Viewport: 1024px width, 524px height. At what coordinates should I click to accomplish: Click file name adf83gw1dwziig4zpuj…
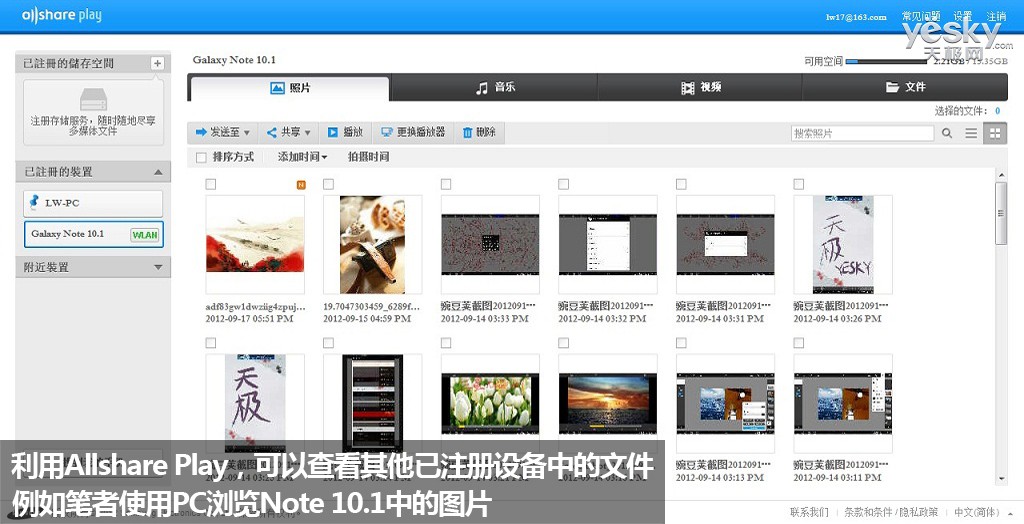(x=255, y=306)
